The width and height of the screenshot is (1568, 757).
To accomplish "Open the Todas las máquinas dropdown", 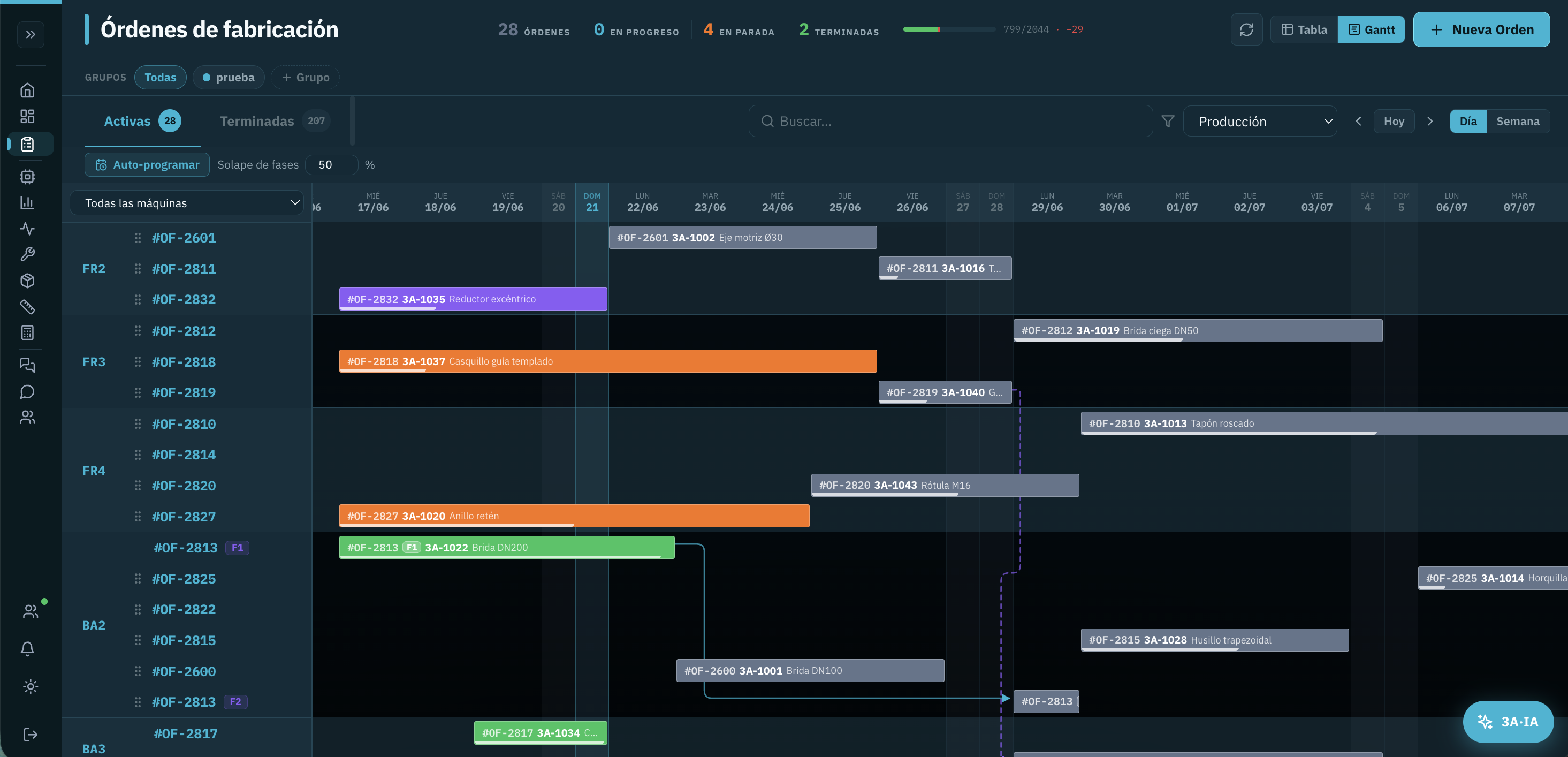I will click(x=187, y=203).
